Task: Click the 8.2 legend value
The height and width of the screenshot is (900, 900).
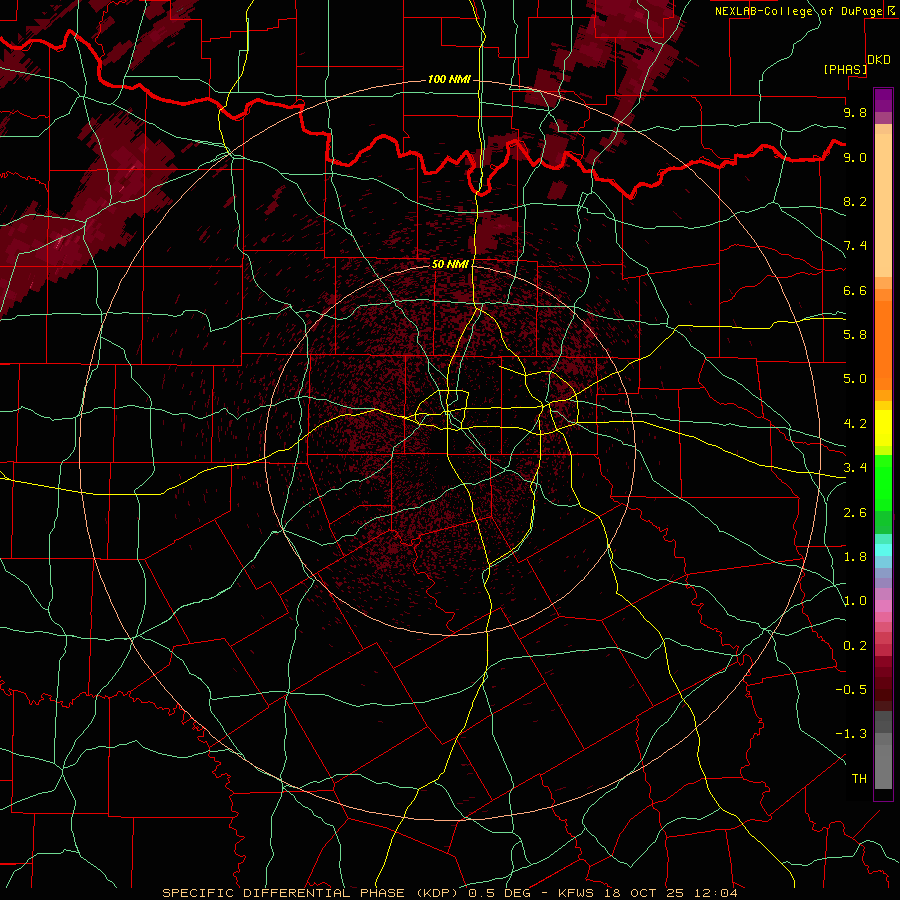Action: pyautogui.click(x=855, y=201)
